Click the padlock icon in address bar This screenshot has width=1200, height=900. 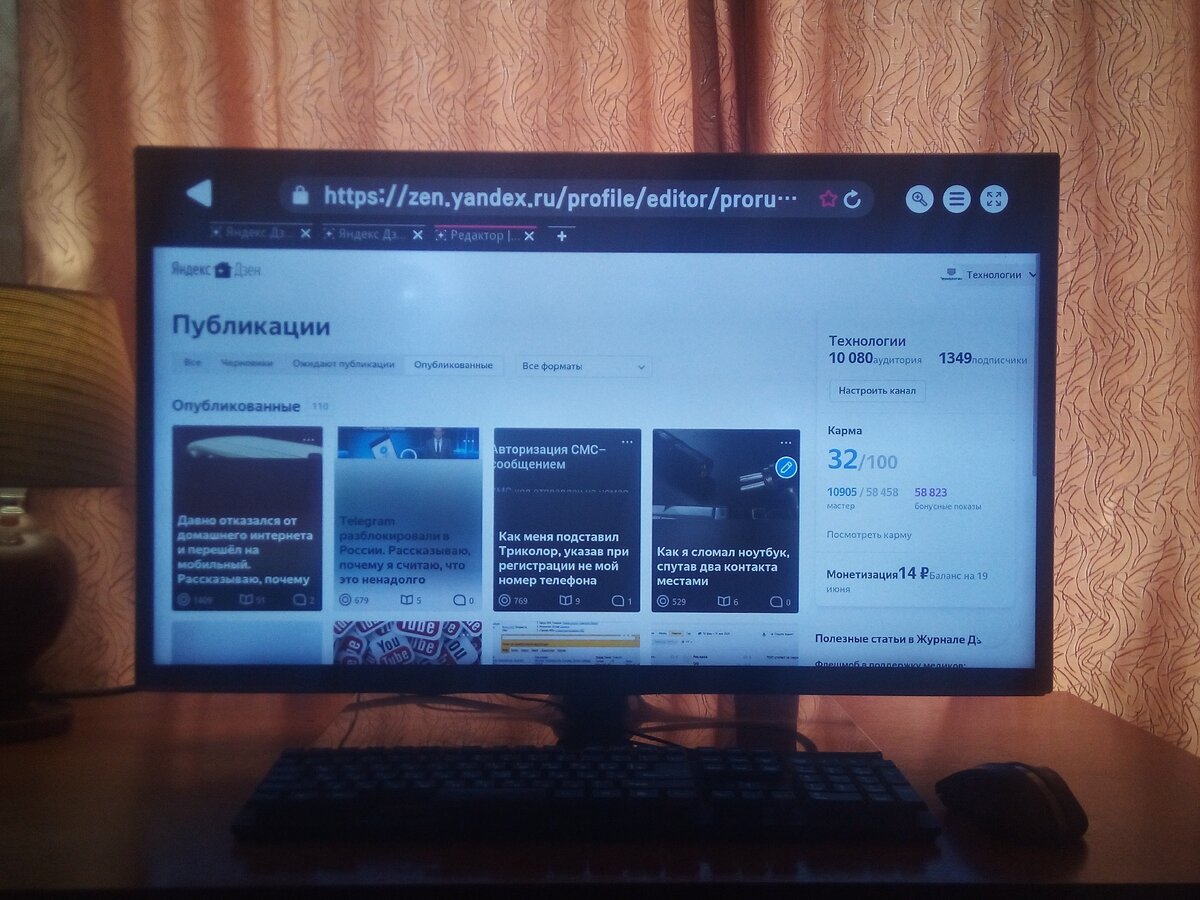click(300, 197)
